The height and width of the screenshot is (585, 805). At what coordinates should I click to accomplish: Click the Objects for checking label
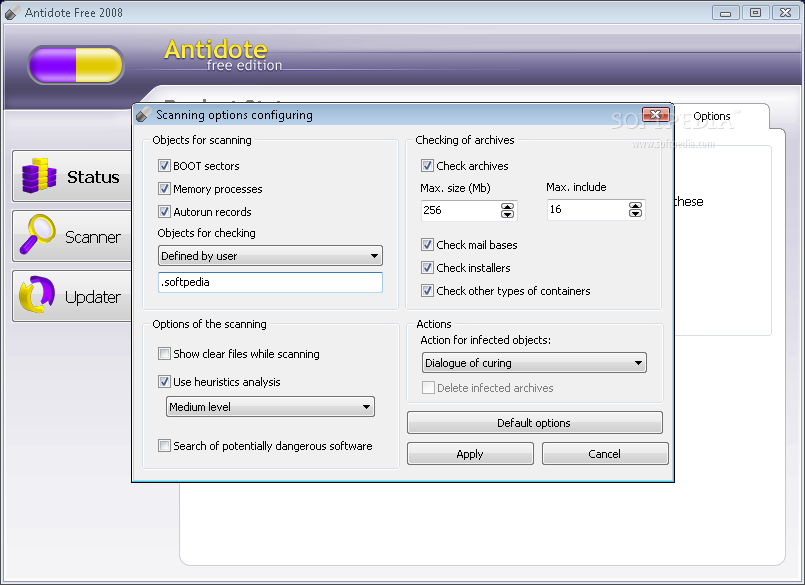pos(206,233)
